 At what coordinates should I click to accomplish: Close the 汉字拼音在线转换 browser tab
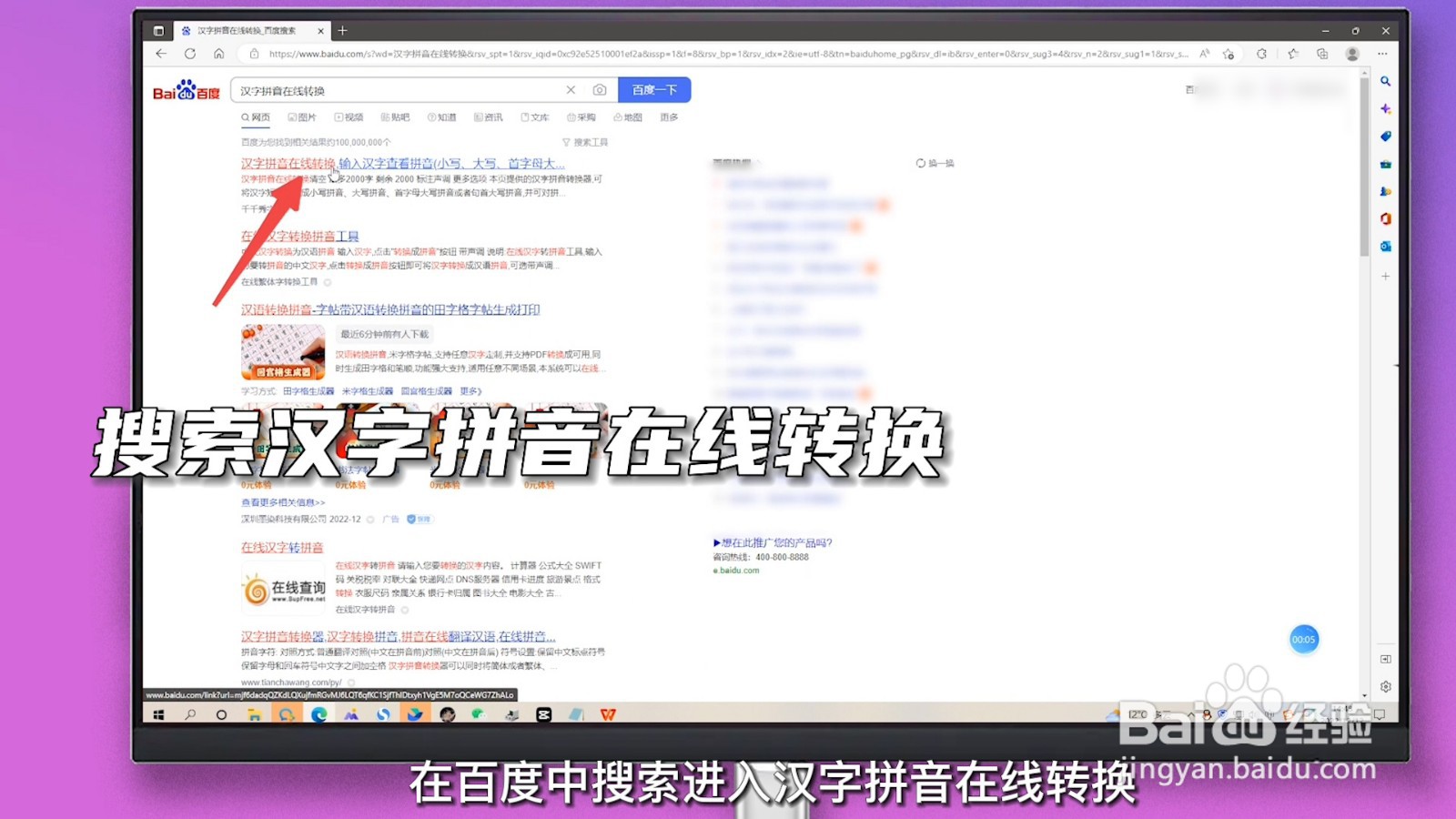pyautogui.click(x=320, y=31)
